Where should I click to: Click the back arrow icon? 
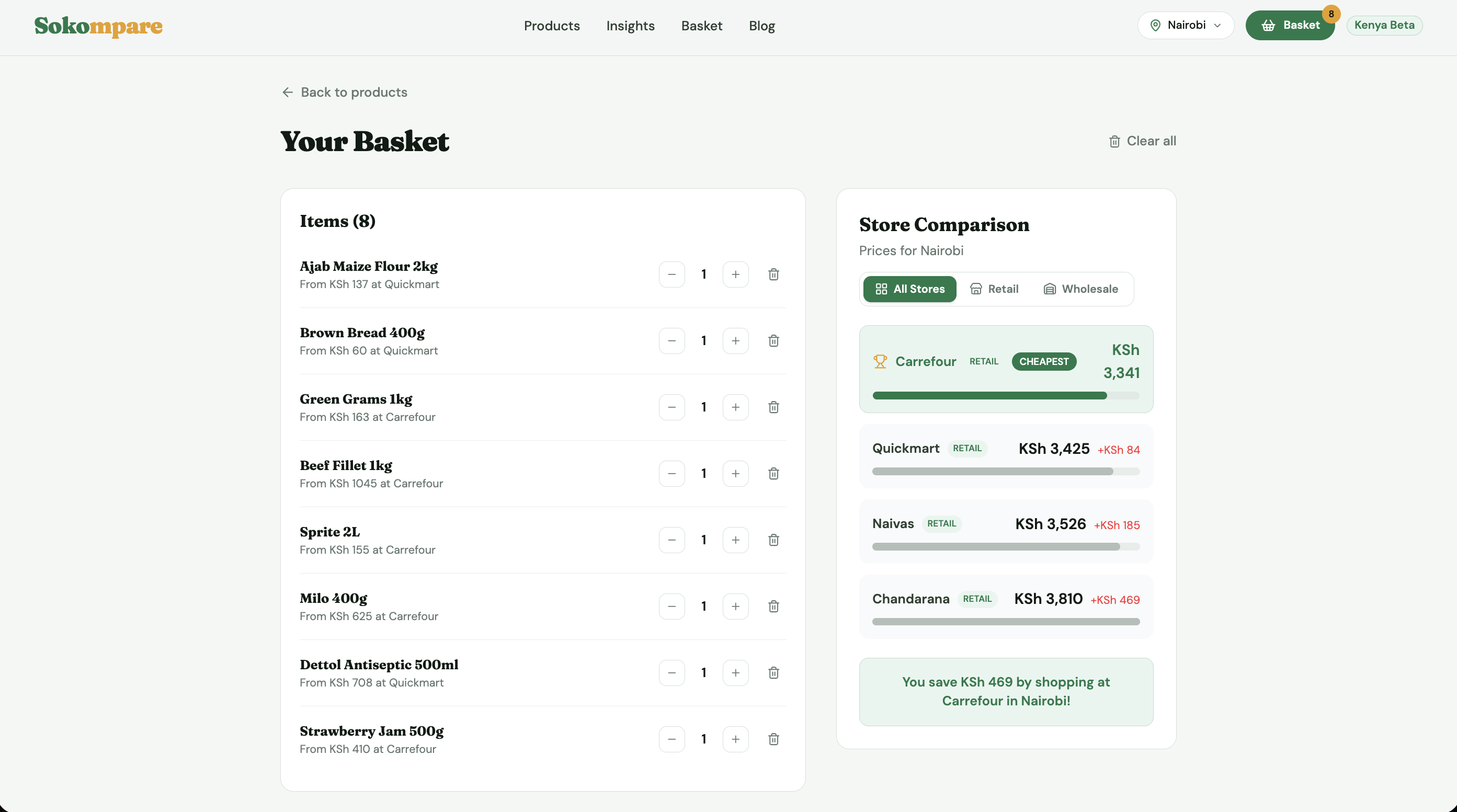pos(287,92)
